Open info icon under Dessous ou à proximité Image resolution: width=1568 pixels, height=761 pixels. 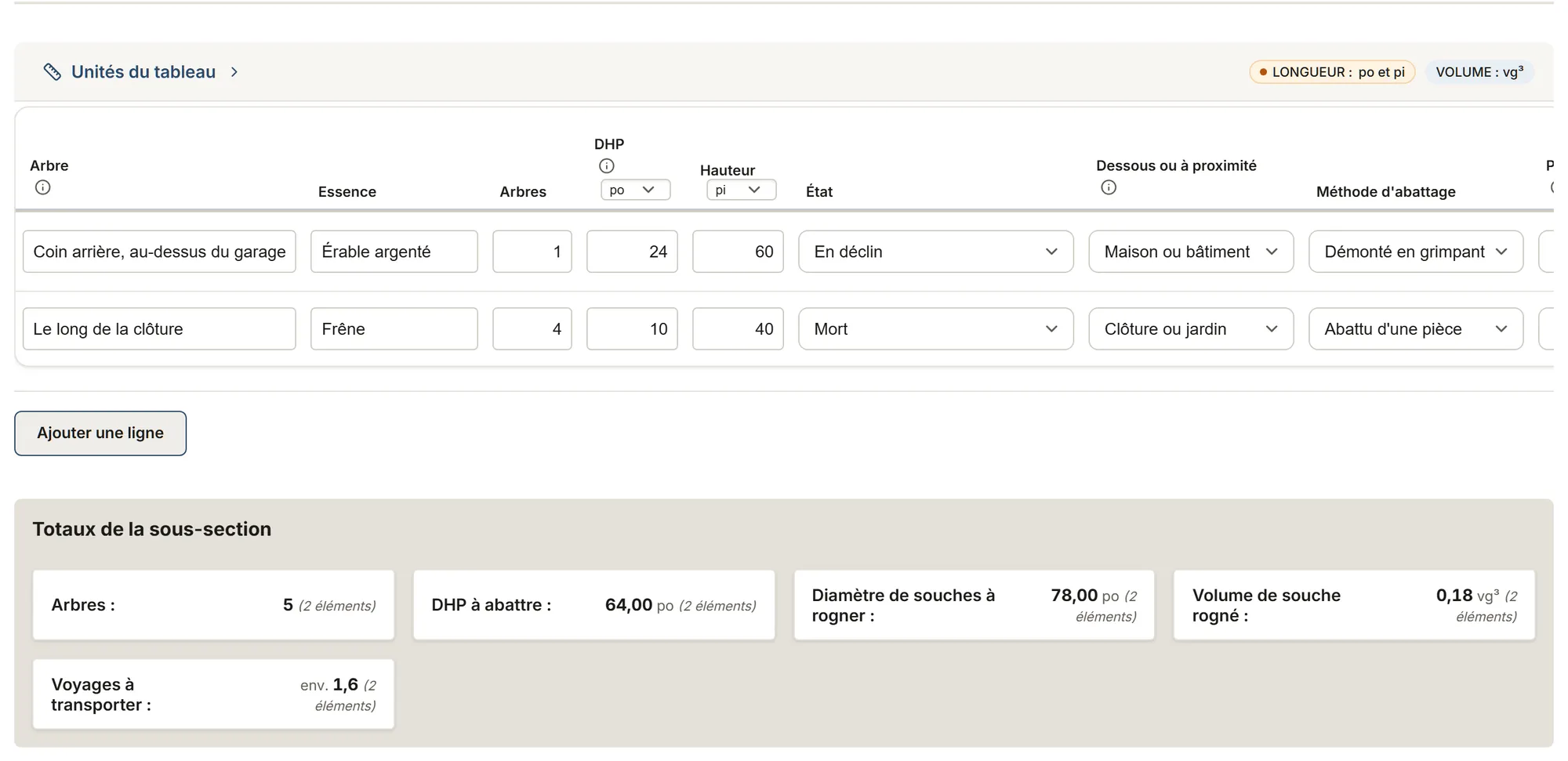click(1109, 187)
